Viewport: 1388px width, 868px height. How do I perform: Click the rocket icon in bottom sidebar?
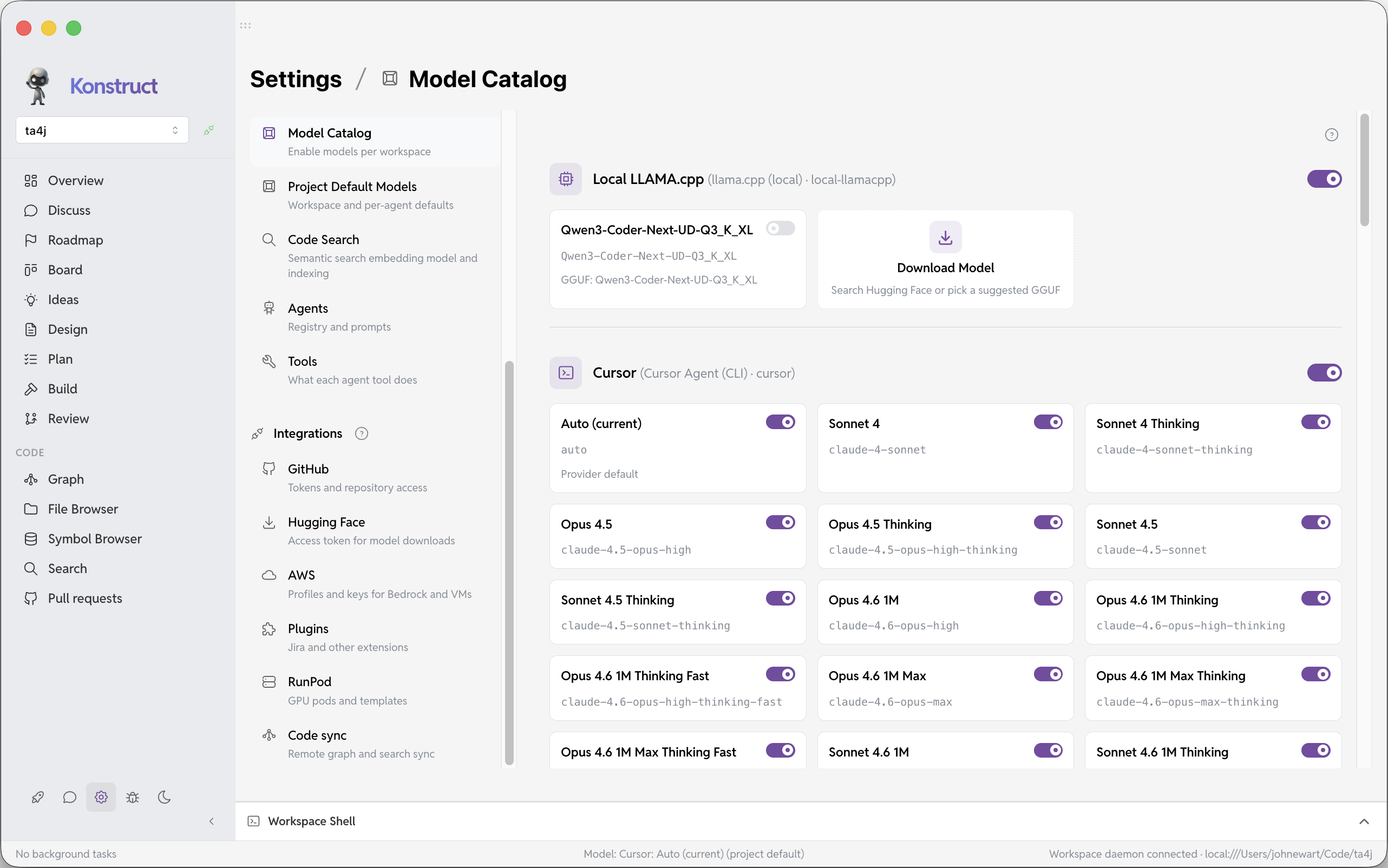[x=38, y=797]
